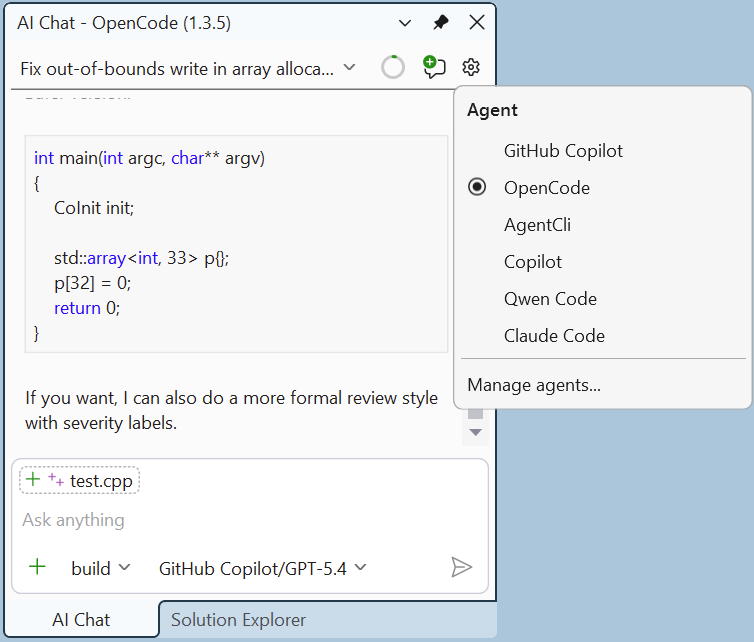Select the OpenCode agent radio option
Viewport: 754px width, 642px height.
tap(546, 187)
